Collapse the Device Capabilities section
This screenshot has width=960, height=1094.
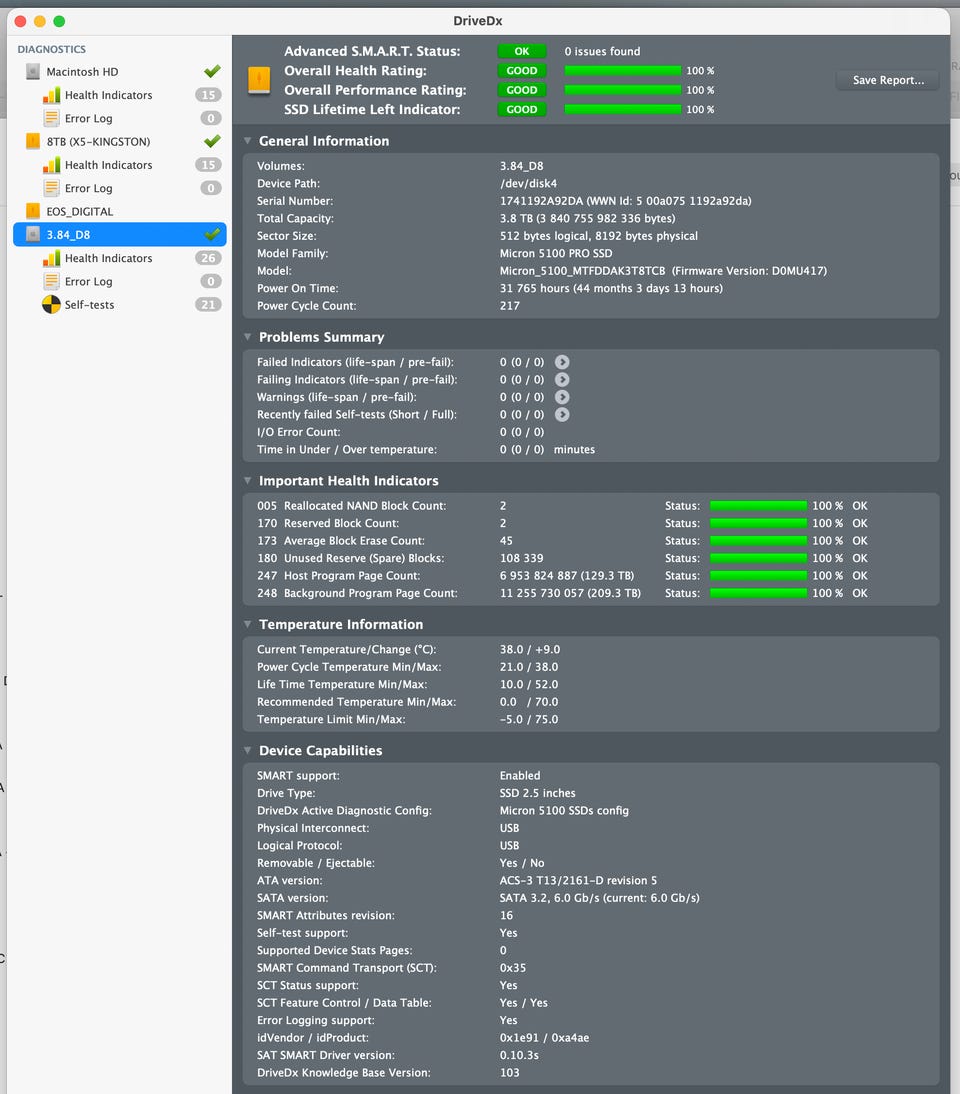coord(248,750)
